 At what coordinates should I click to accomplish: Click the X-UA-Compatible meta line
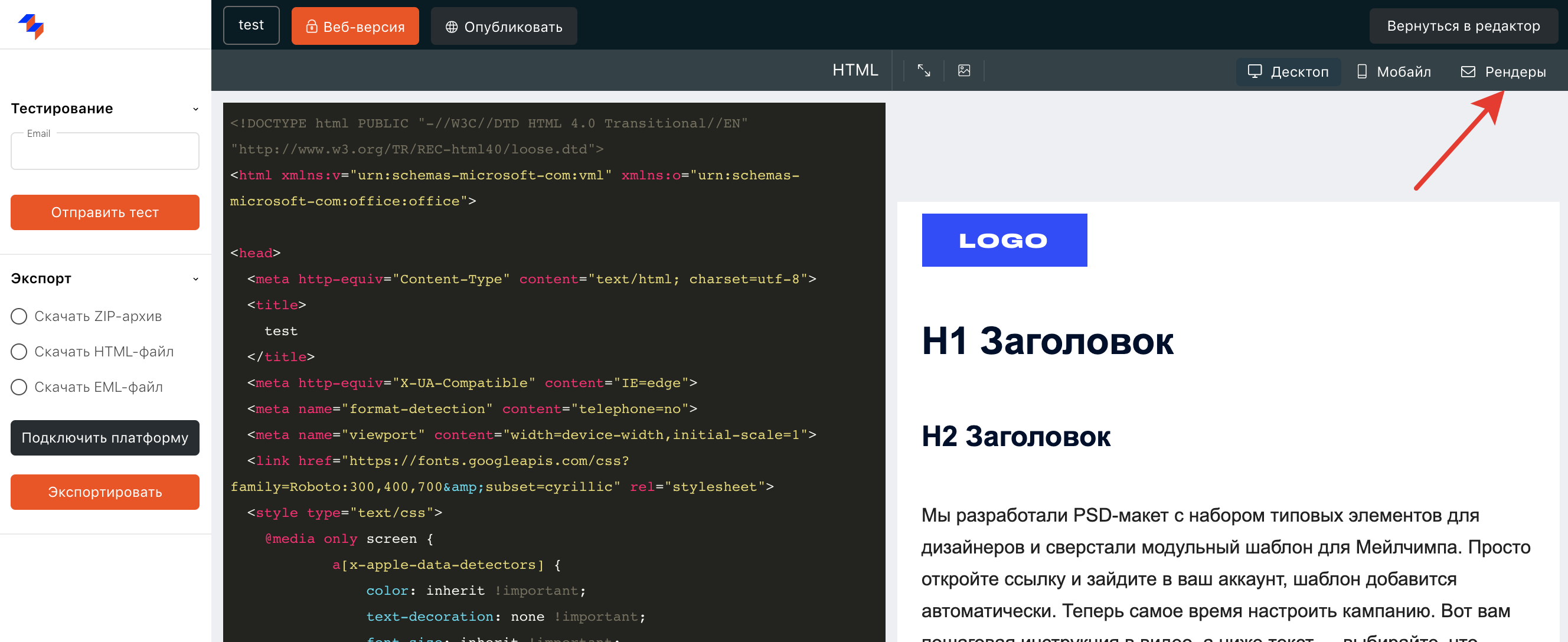pos(472,383)
